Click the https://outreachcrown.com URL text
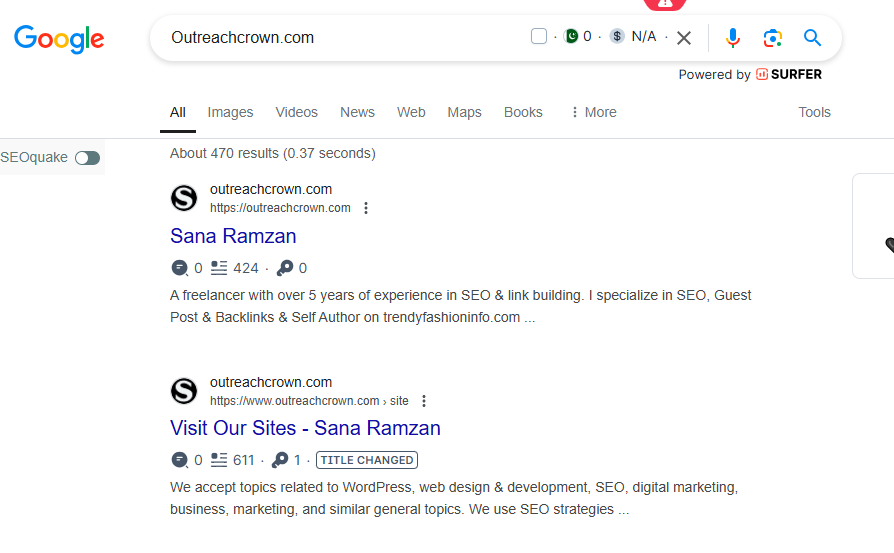This screenshot has height=553, width=894. pos(280,208)
